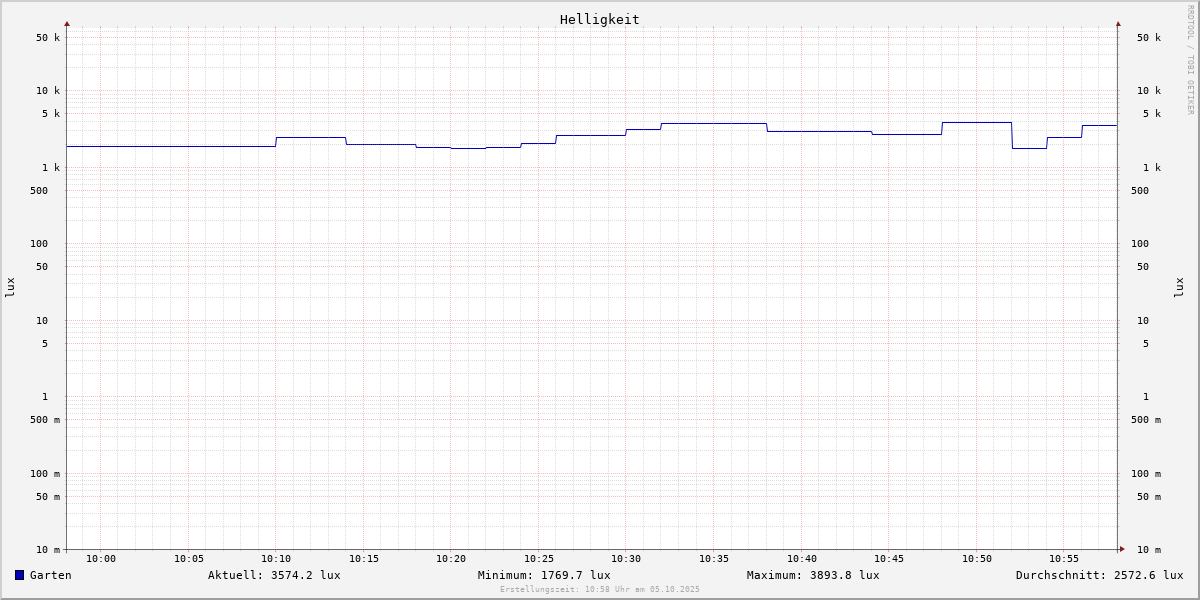Click the red arrowhead atop the right y-axis
This screenshot has width=1200, height=600.
tap(1118, 23)
